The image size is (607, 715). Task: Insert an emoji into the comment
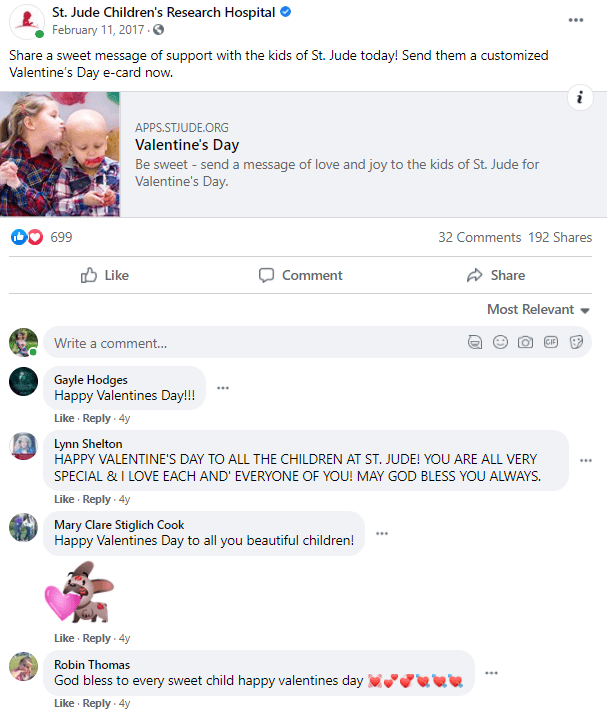pos(500,342)
